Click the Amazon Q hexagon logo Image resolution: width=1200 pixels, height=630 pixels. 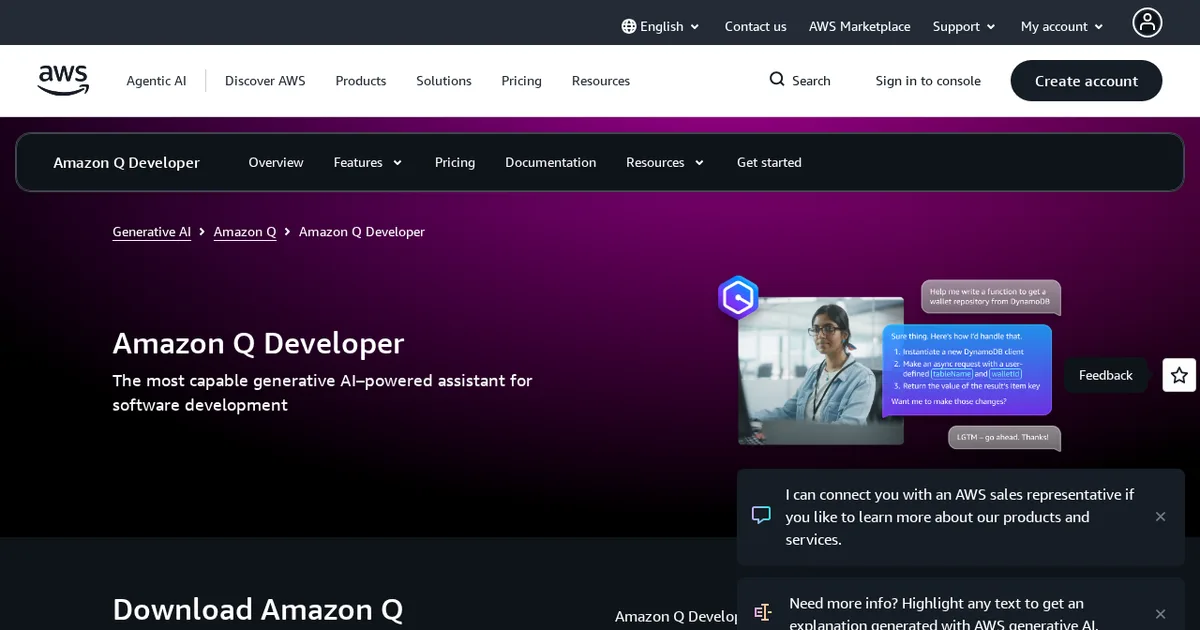[x=738, y=298]
